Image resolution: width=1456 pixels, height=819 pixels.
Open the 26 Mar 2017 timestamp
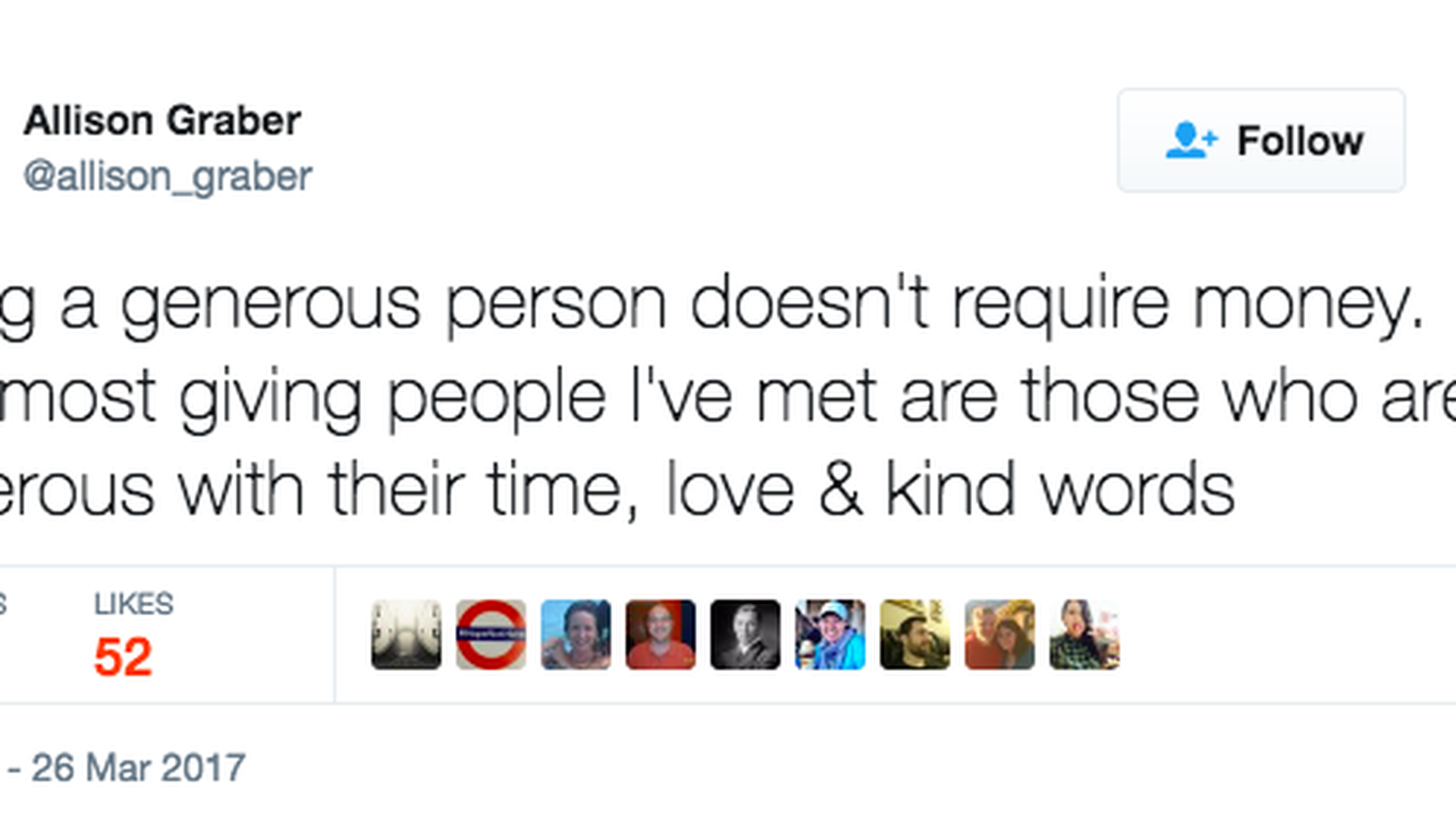[138, 767]
